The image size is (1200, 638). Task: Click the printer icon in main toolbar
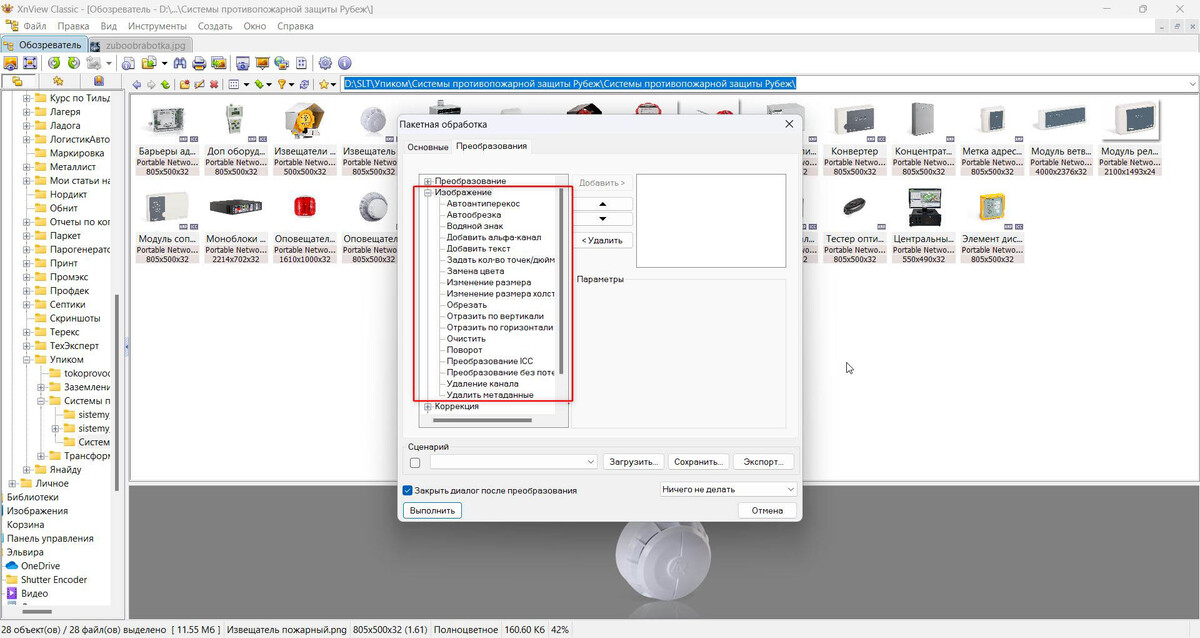(199, 63)
